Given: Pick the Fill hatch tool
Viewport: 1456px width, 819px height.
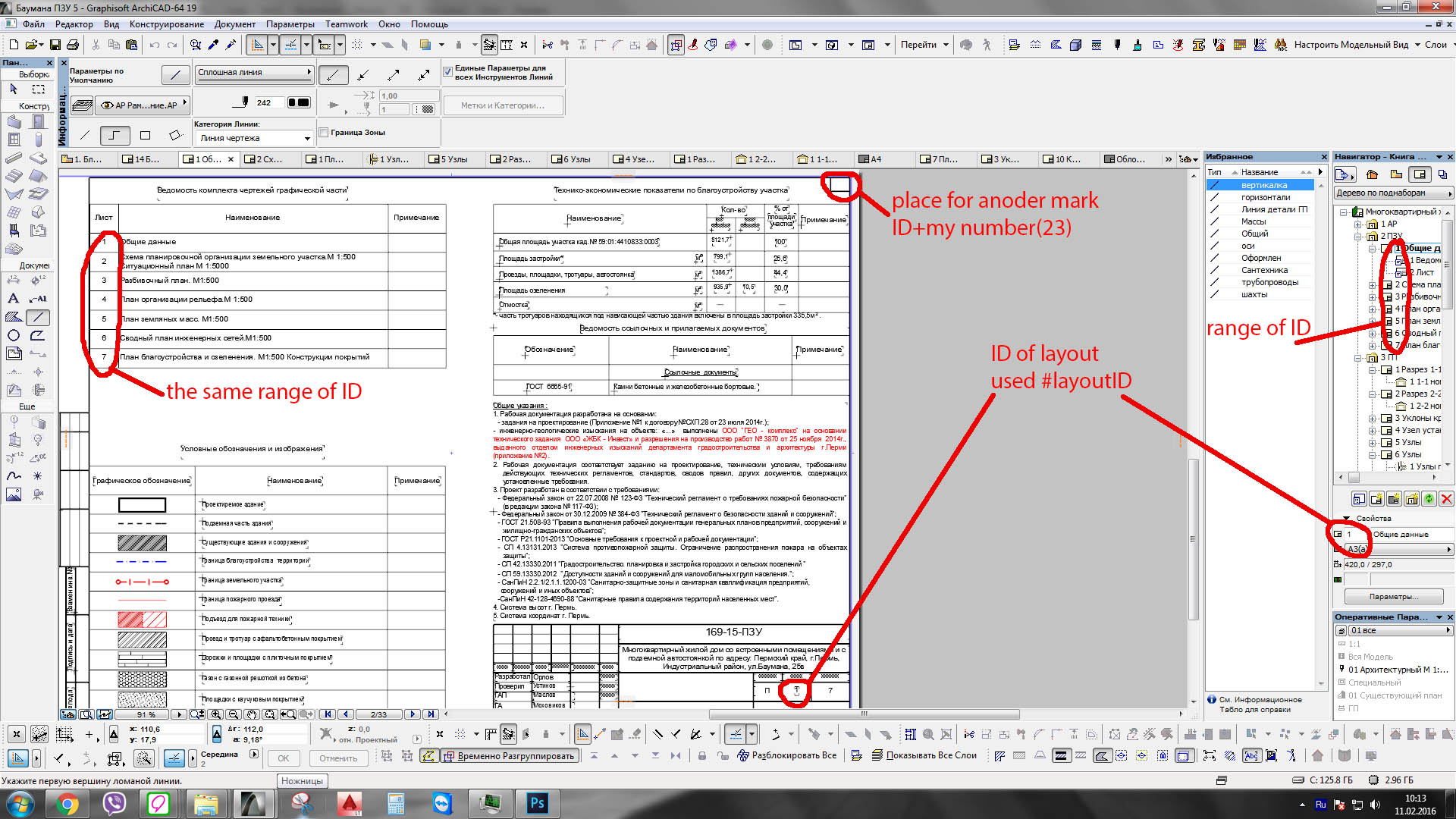Looking at the screenshot, I should (x=14, y=317).
